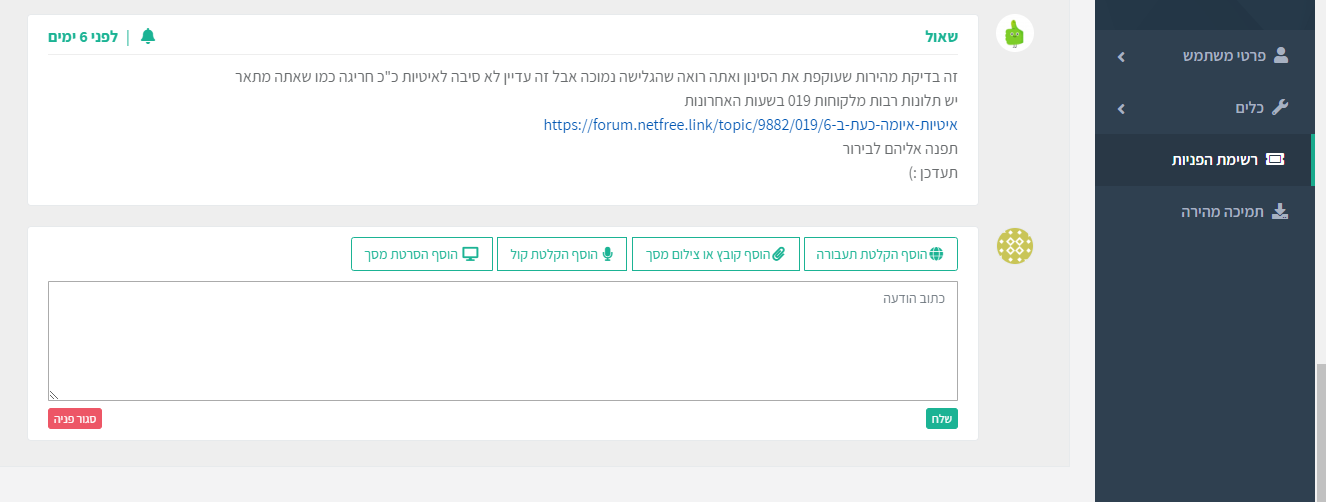Click שאול's green avatar image
The height and width of the screenshot is (502, 1326).
[x=1015, y=34]
